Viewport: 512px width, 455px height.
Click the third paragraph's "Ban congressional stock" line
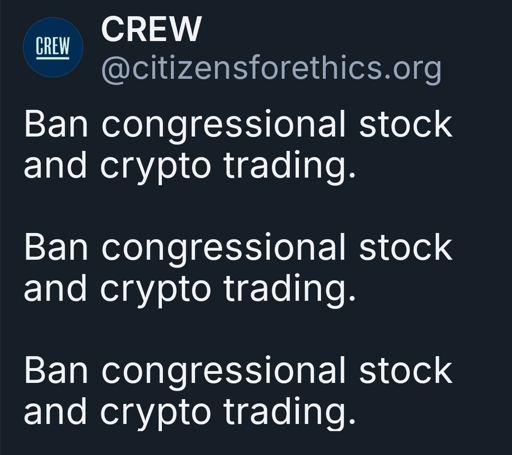(238, 372)
